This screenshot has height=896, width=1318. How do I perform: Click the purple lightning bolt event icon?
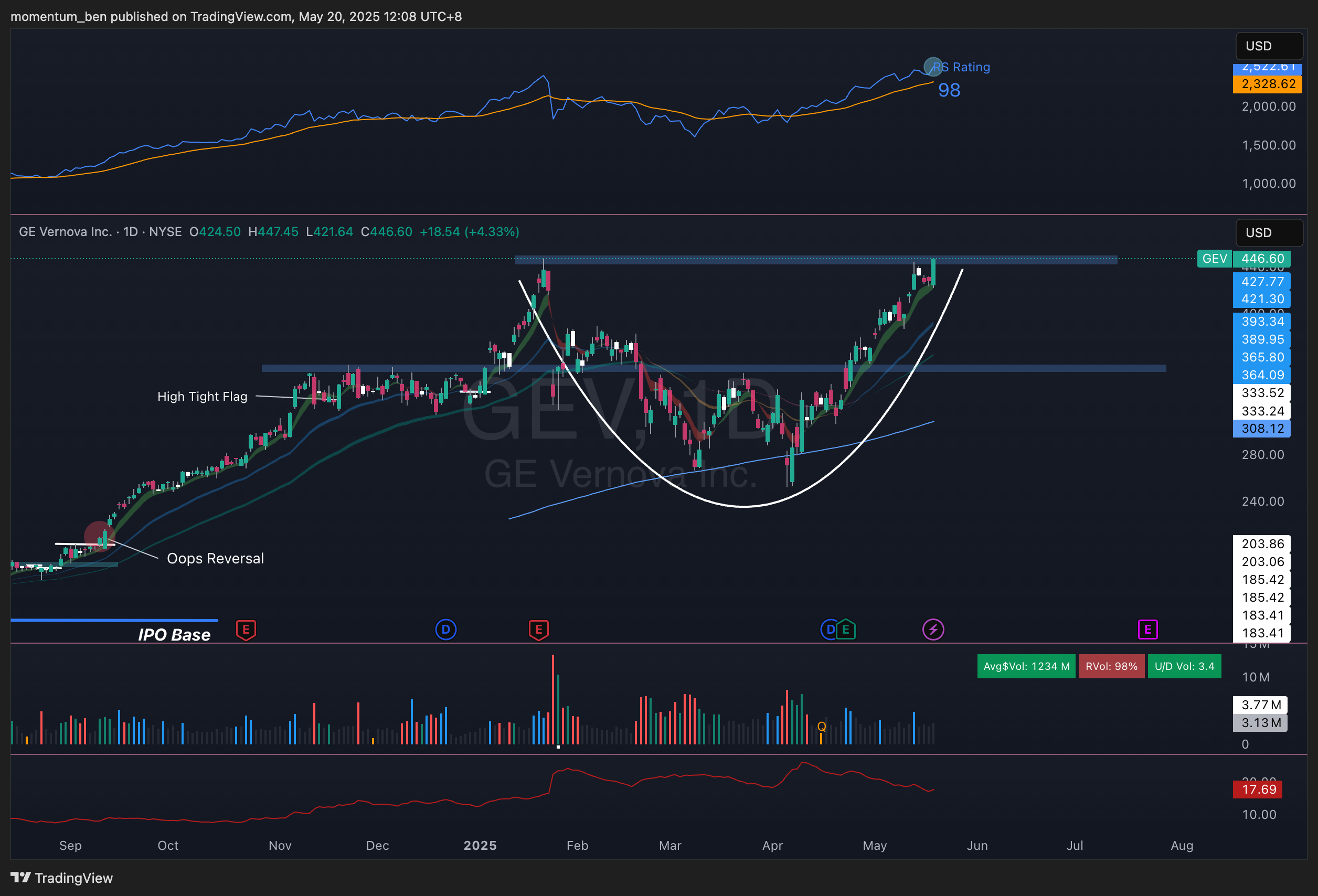[x=933, y=630]
